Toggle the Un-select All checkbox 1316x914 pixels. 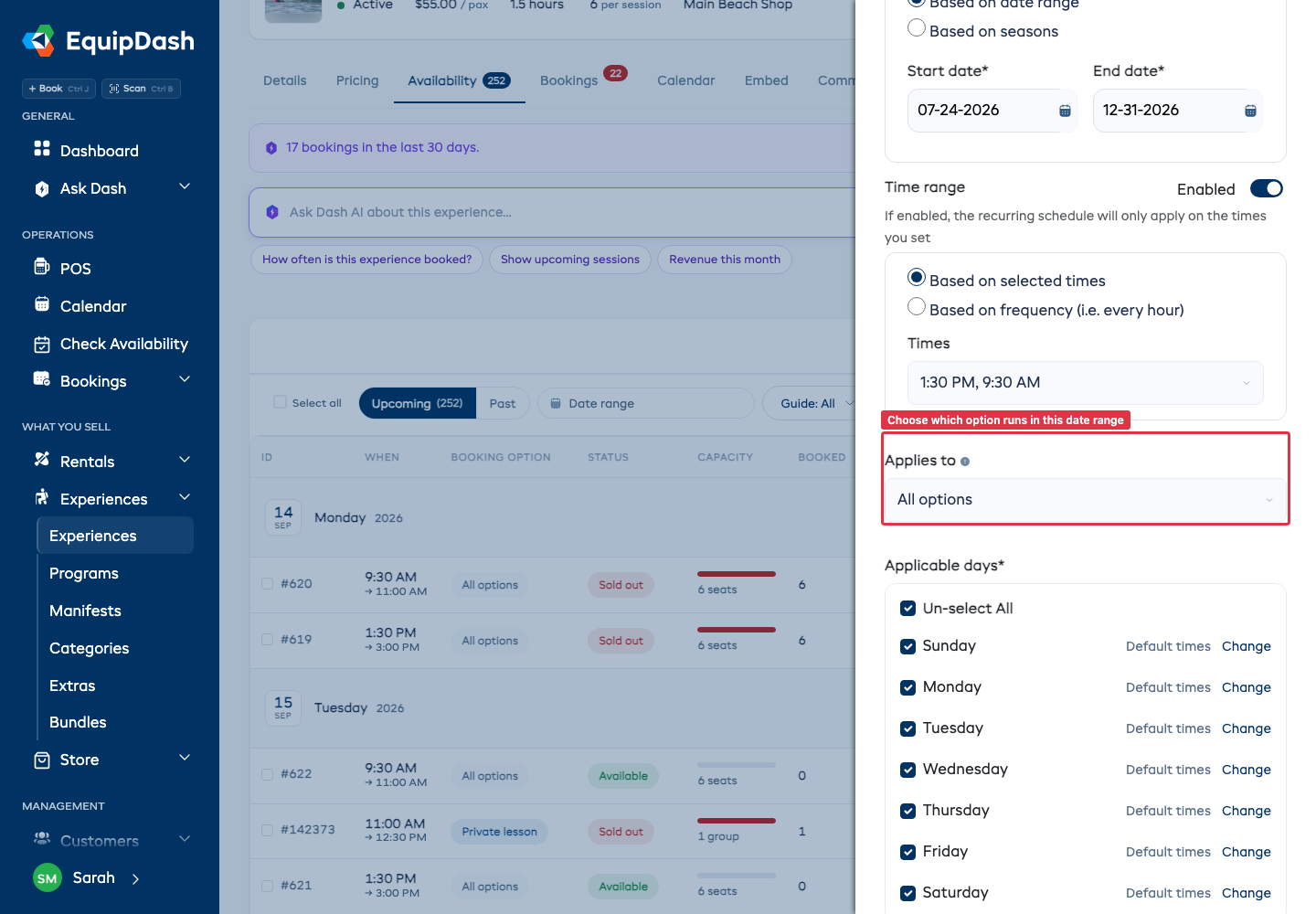908,609
